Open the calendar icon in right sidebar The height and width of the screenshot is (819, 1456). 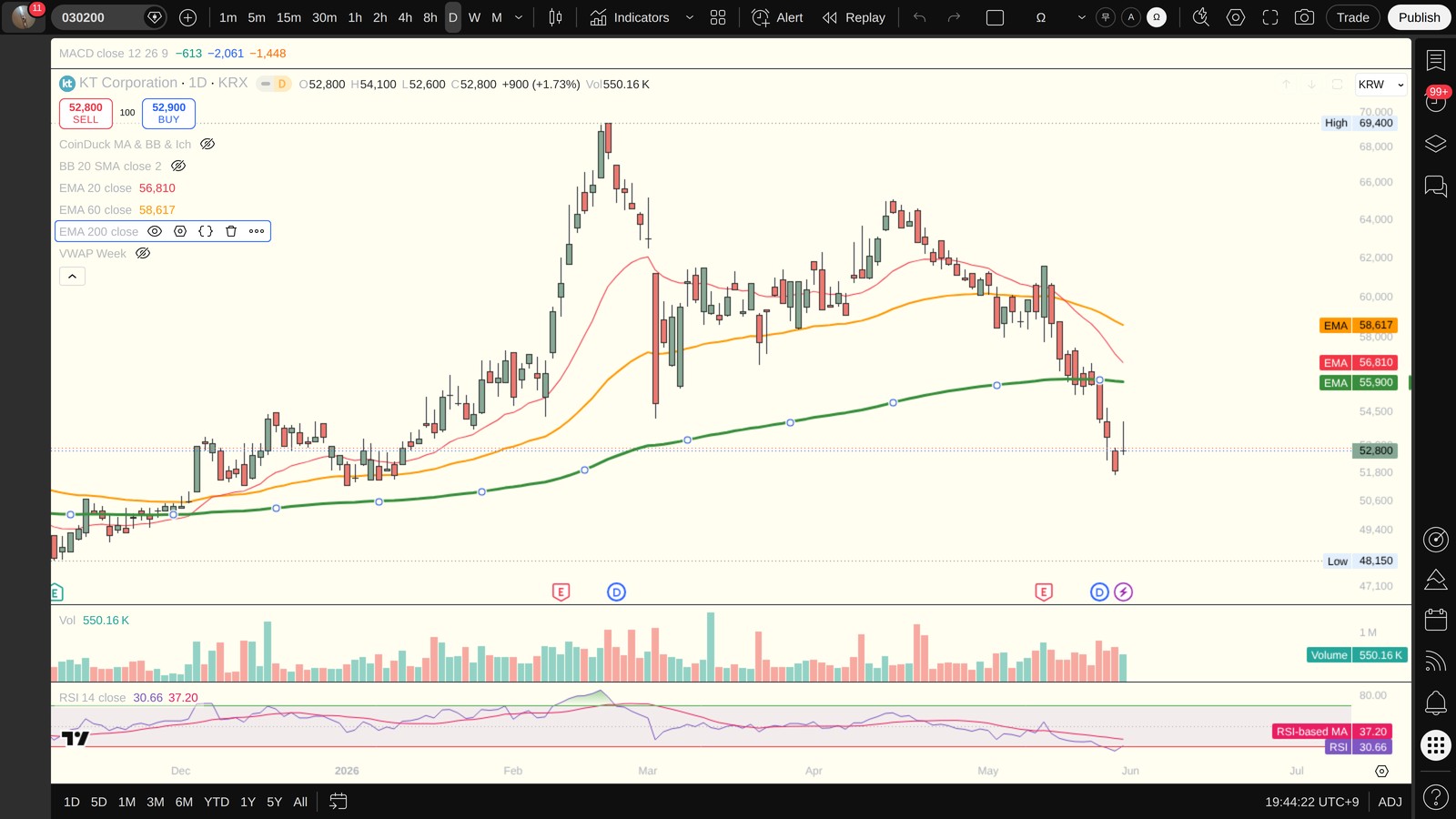pyautogui.click(x=1436, y=620)
